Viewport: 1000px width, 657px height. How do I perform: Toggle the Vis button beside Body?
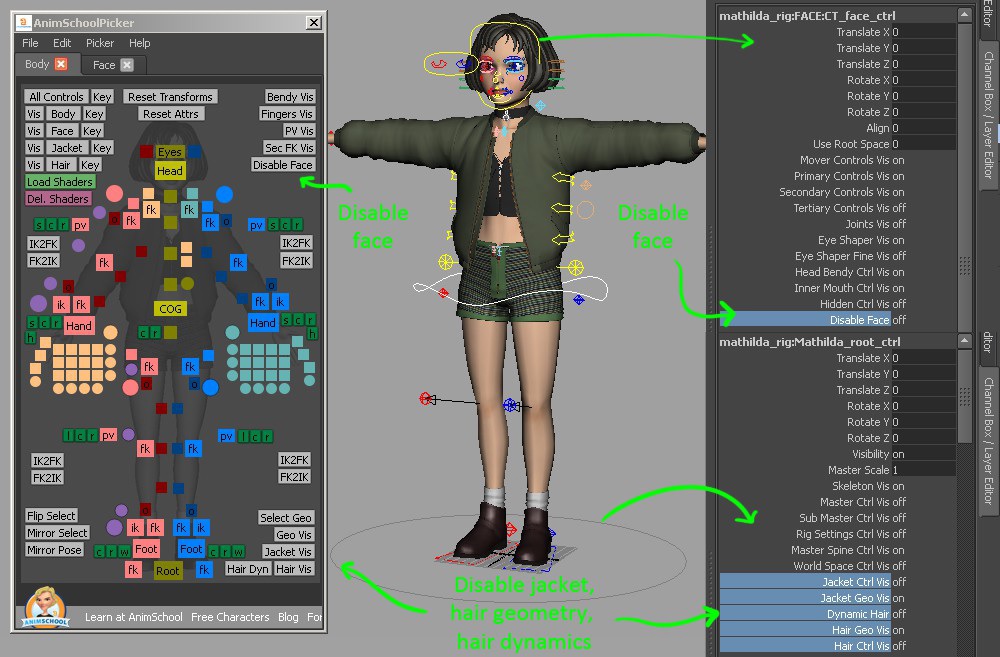tap(34, 114)
